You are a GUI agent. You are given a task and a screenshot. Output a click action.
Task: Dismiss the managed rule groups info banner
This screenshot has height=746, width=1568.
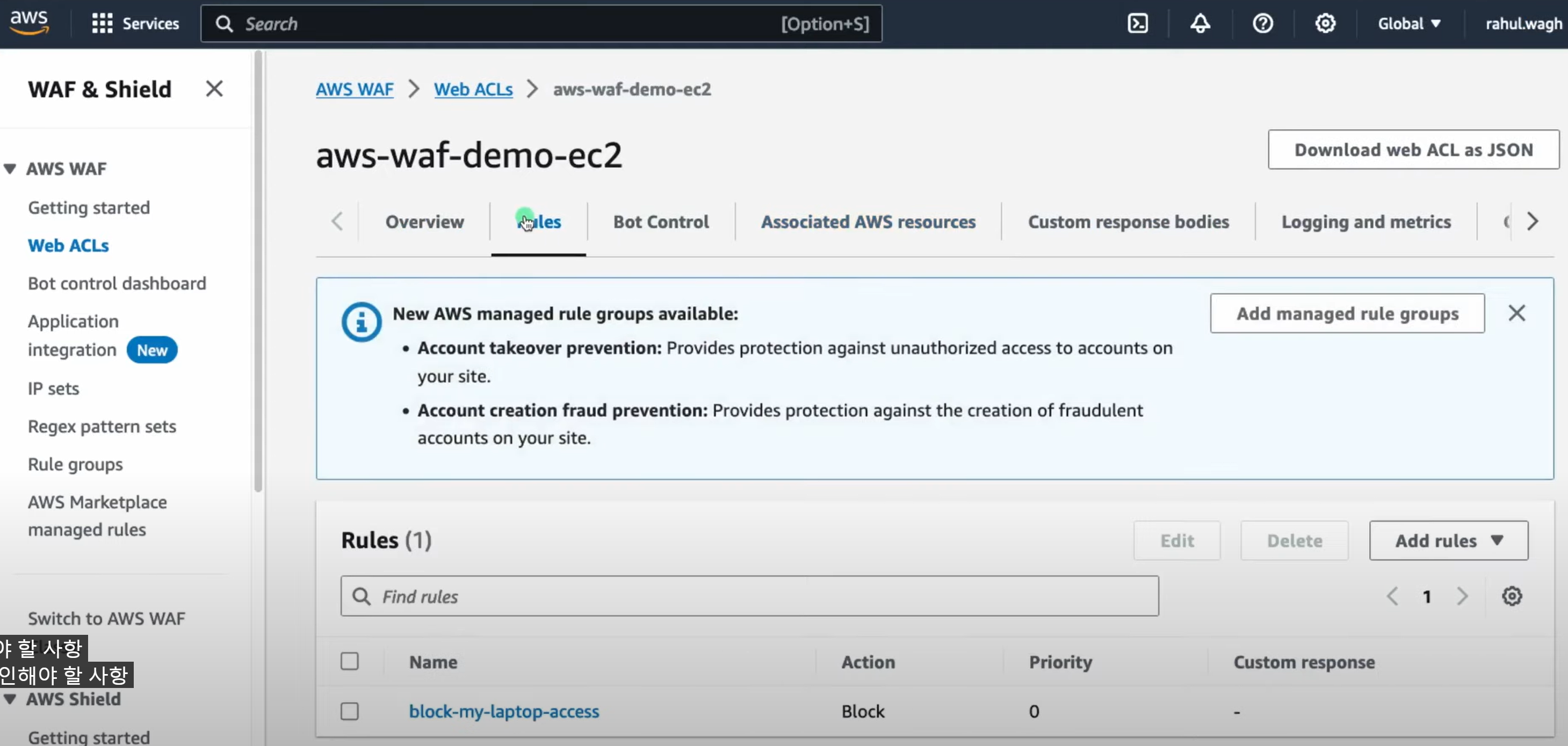[1516, 313]
